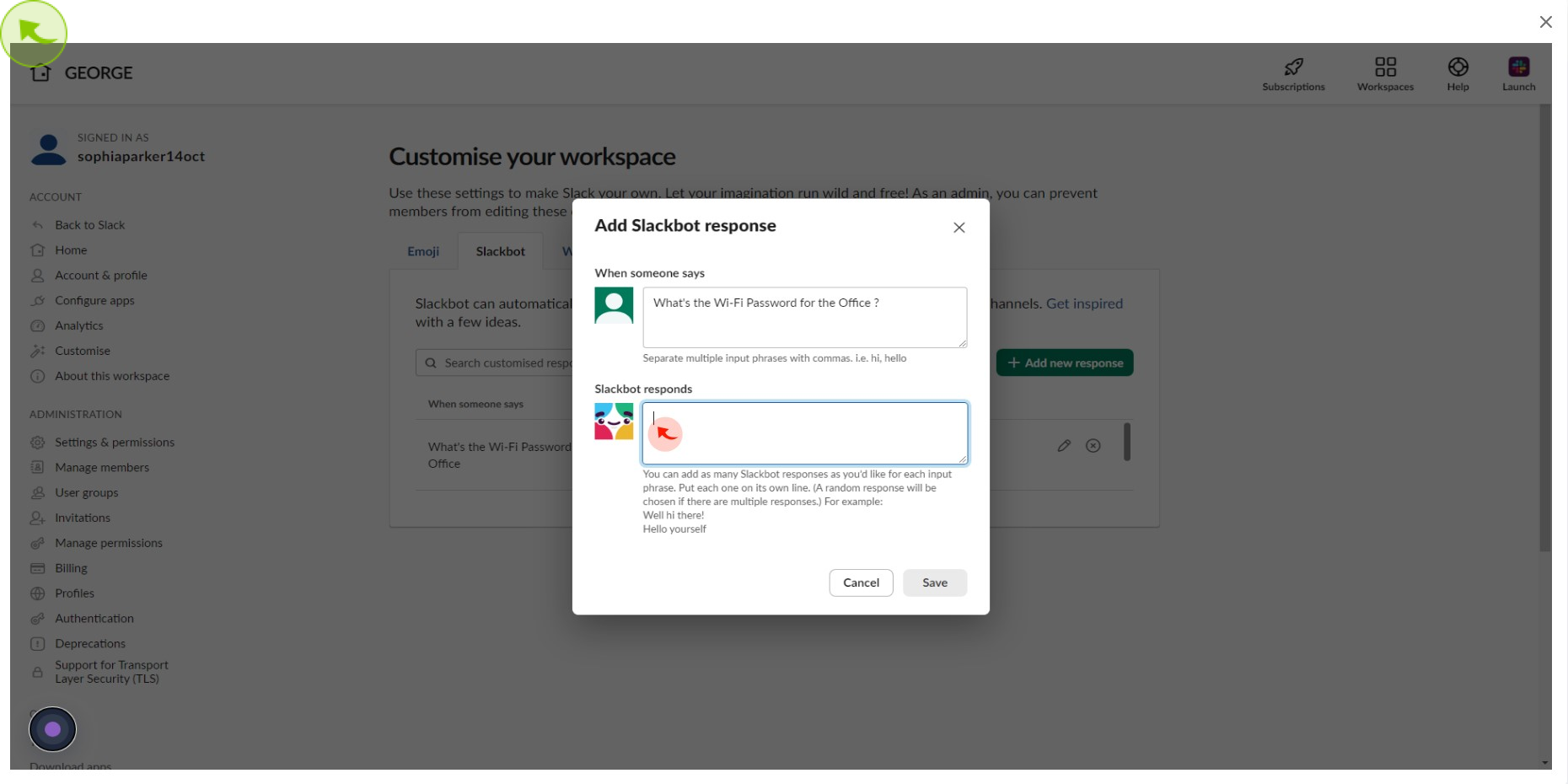Click the Save button in the dialog
Image resolution: width=1568 pixels, height=784 pixels.
(x=934, y=583)
